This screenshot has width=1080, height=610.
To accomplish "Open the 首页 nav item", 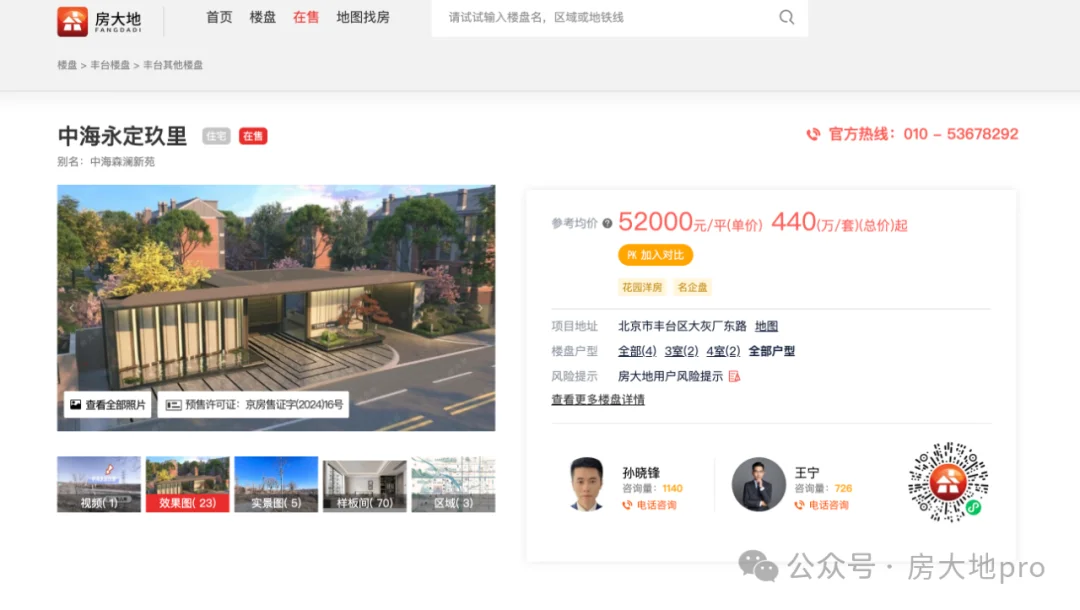I will tap(219, 17).
